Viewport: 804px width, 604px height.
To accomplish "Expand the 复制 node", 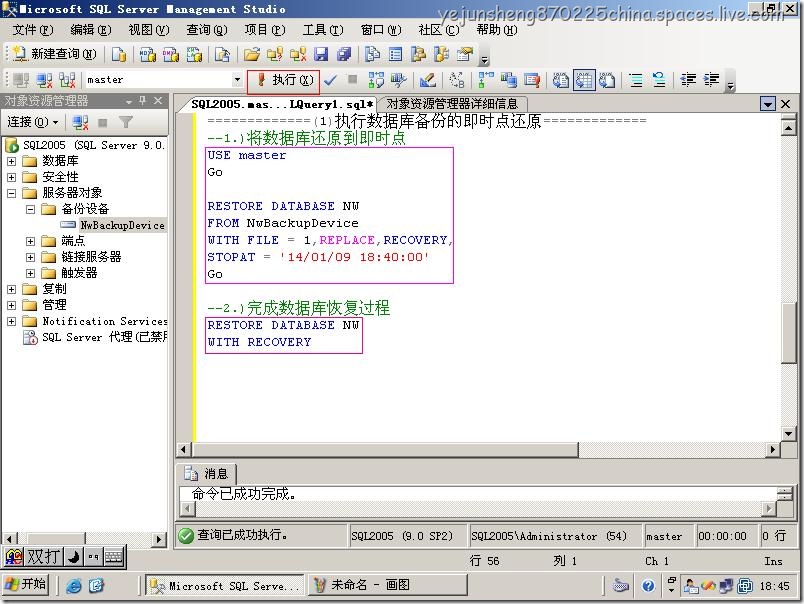I will tap(12, 289).
